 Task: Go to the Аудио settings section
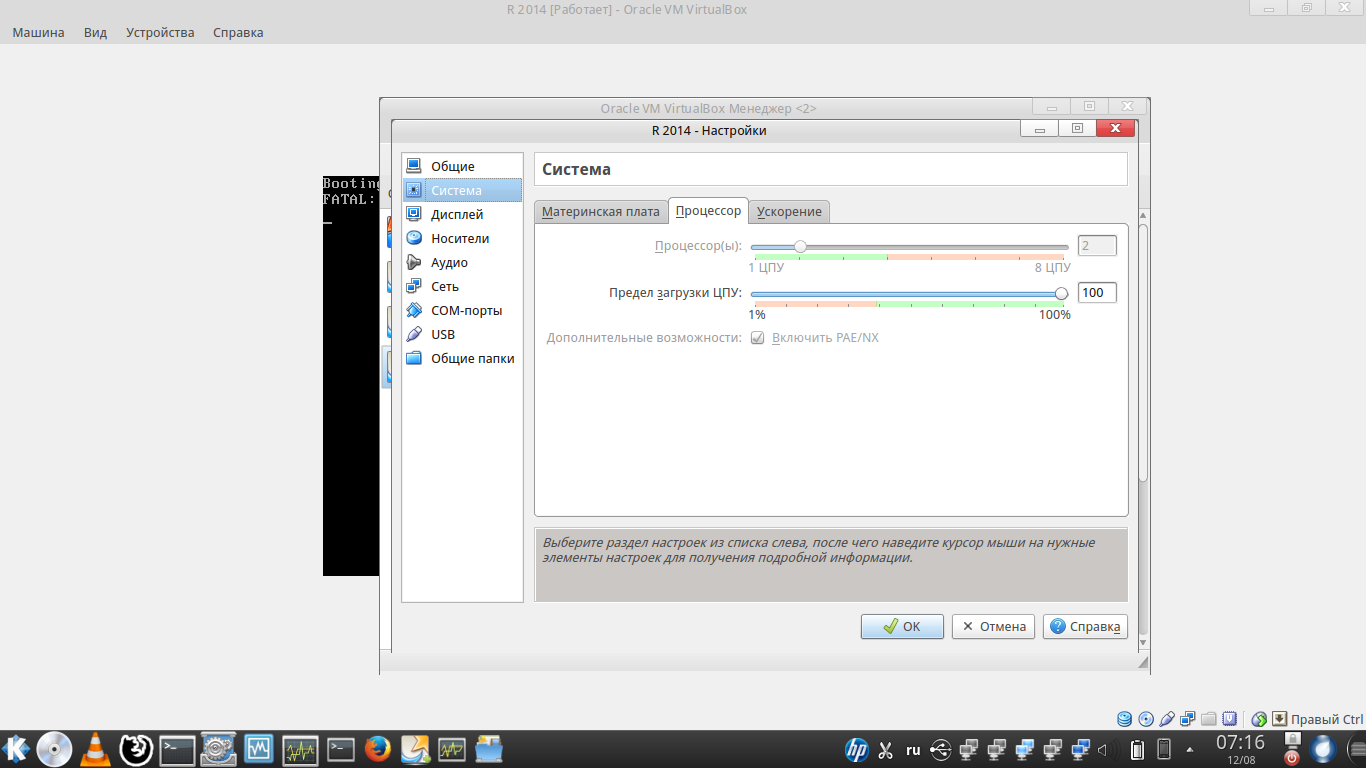[449, 262]
